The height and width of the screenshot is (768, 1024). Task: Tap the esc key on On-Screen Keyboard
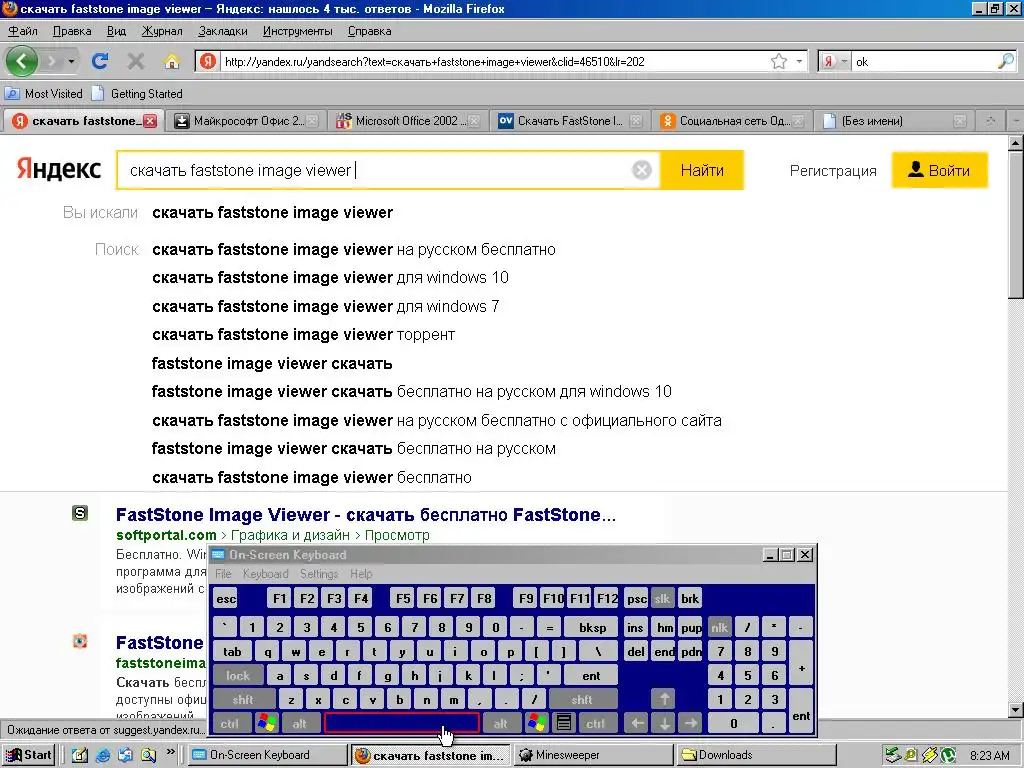[226, 598]
